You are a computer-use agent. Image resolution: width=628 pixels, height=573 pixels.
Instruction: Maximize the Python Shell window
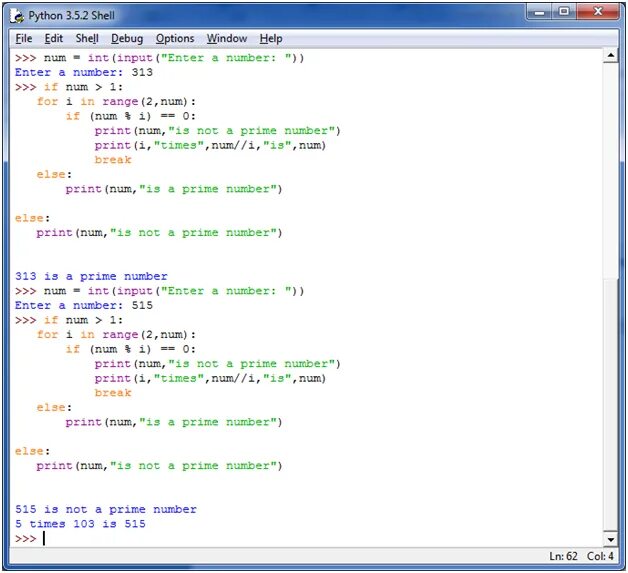(x=564, y=12)
